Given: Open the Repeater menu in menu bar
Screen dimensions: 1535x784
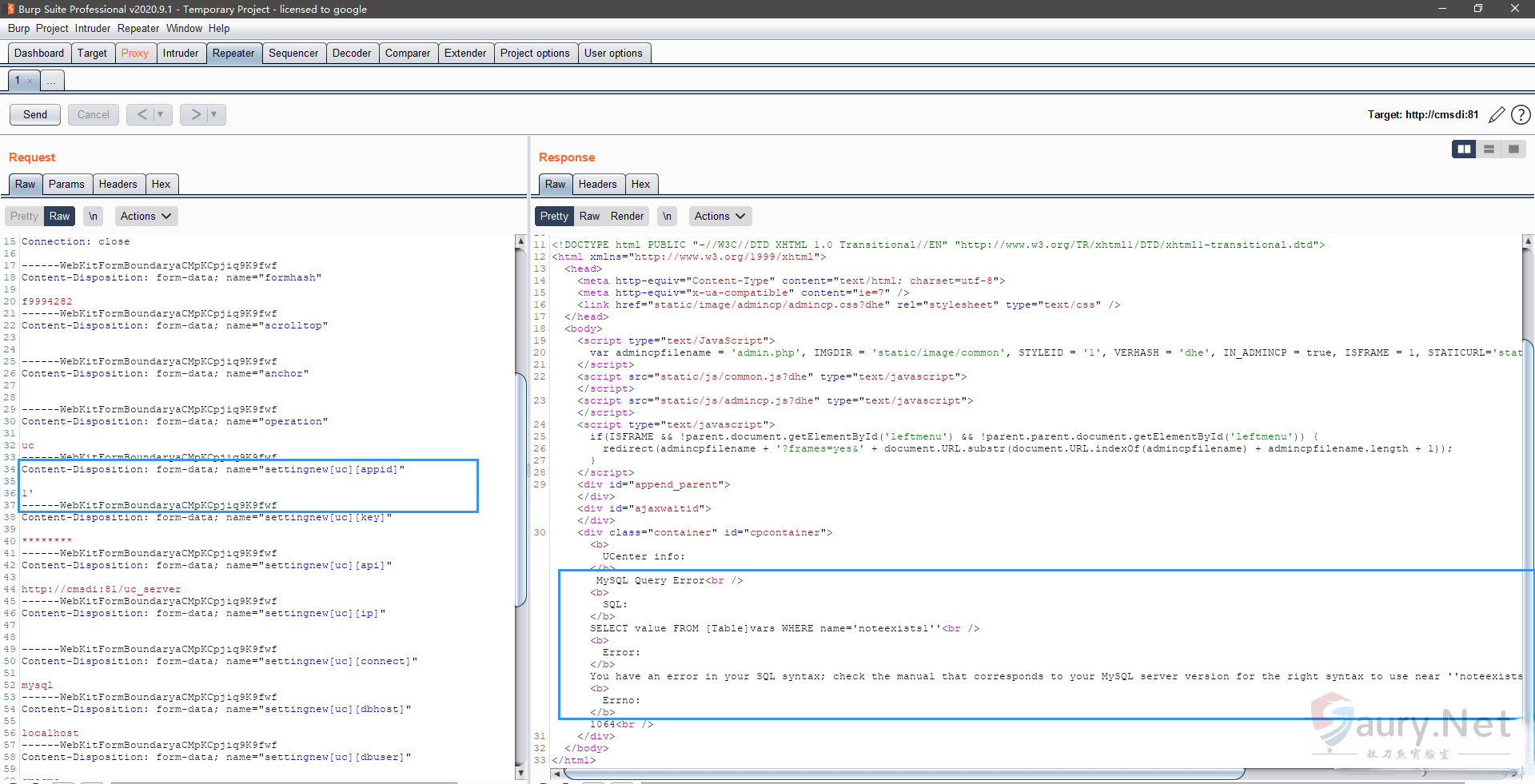Looking at the screenshot, I should click(138, 29).
